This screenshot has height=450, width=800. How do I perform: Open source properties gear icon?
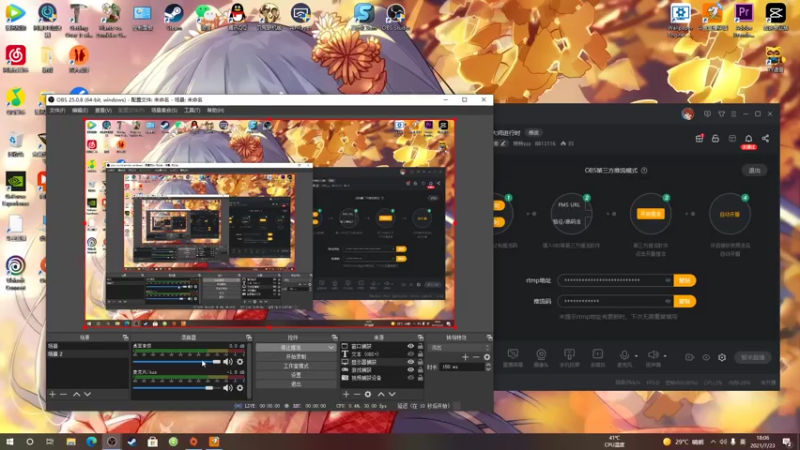tap(368, 394)
